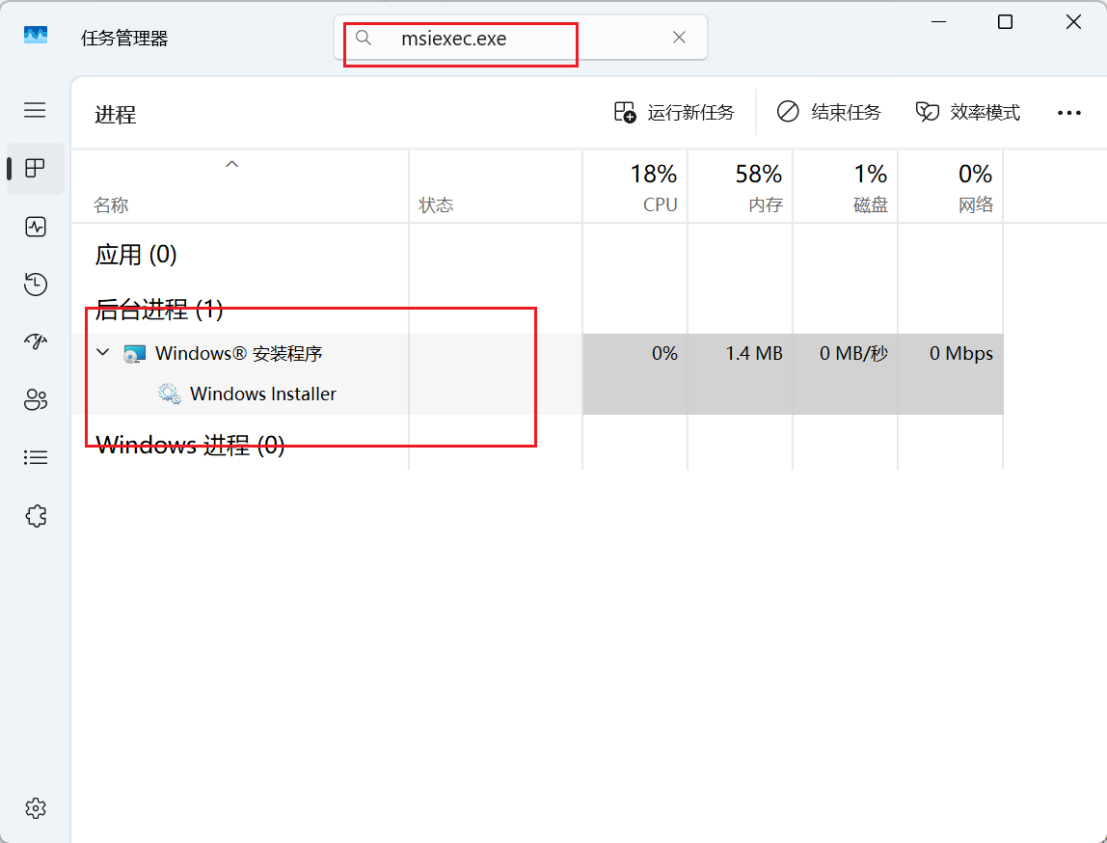1107x843 pixels.
Task: Clear the search box text
Action: click(x=679, y=37)
